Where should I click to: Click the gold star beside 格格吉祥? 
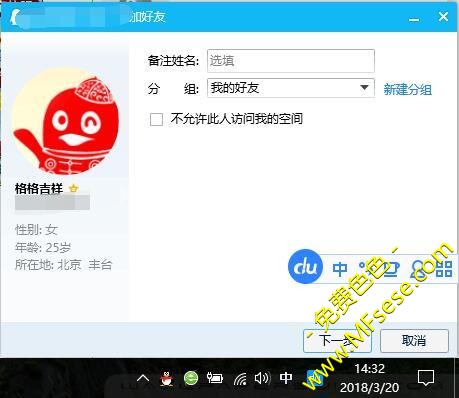[73, 189]
